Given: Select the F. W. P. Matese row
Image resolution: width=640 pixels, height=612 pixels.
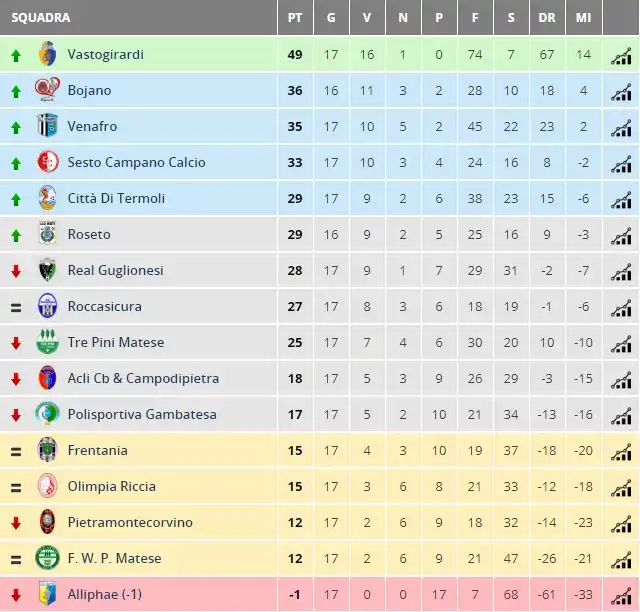Looking at the screenshot, I should tap(320, 559).
